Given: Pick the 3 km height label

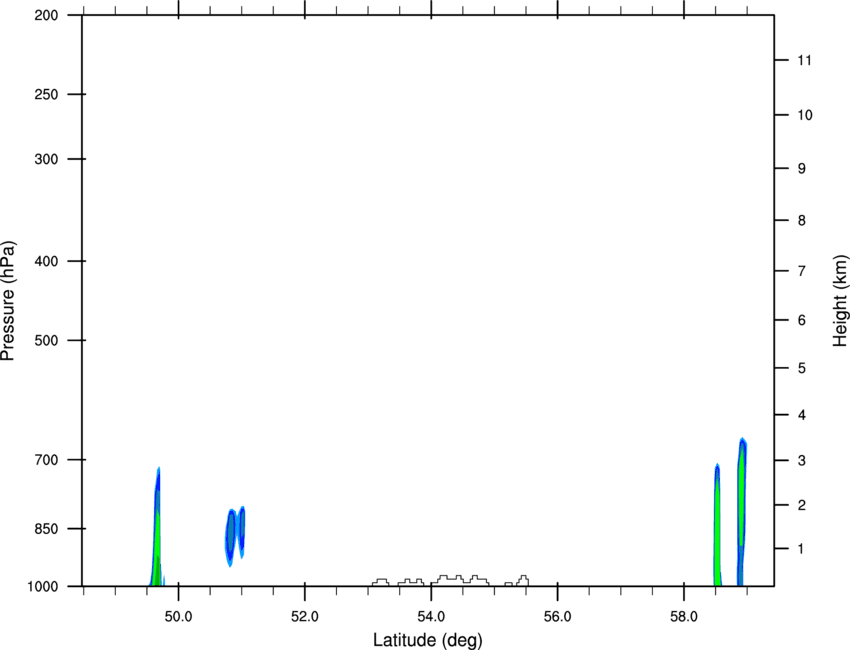Looking at the screenshot, I should 801,460.
